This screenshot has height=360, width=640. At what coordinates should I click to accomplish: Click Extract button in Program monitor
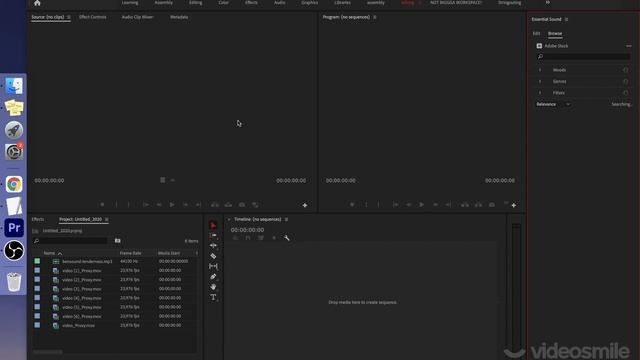[478, 204]
